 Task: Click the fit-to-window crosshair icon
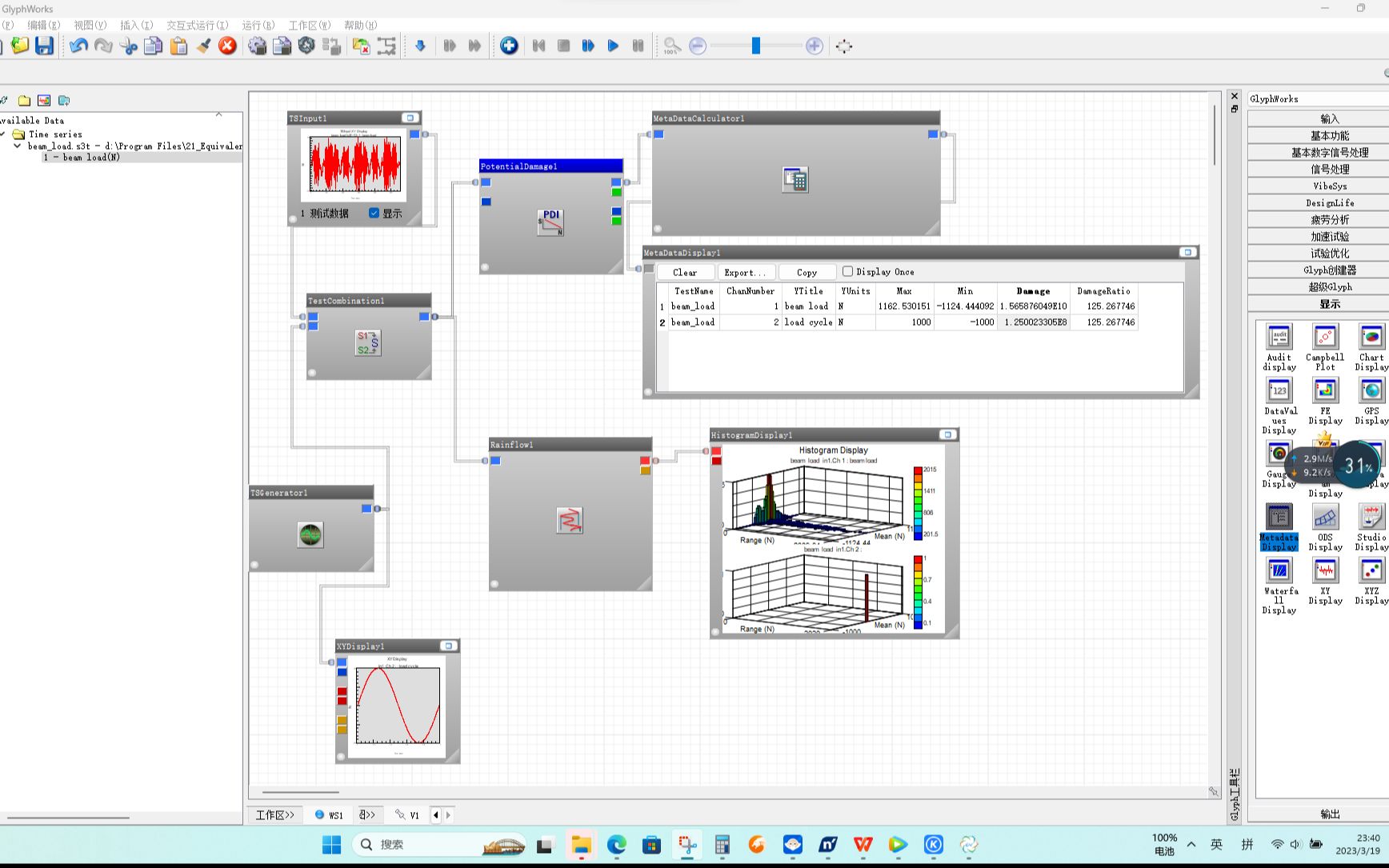click(x=844, y=46)
